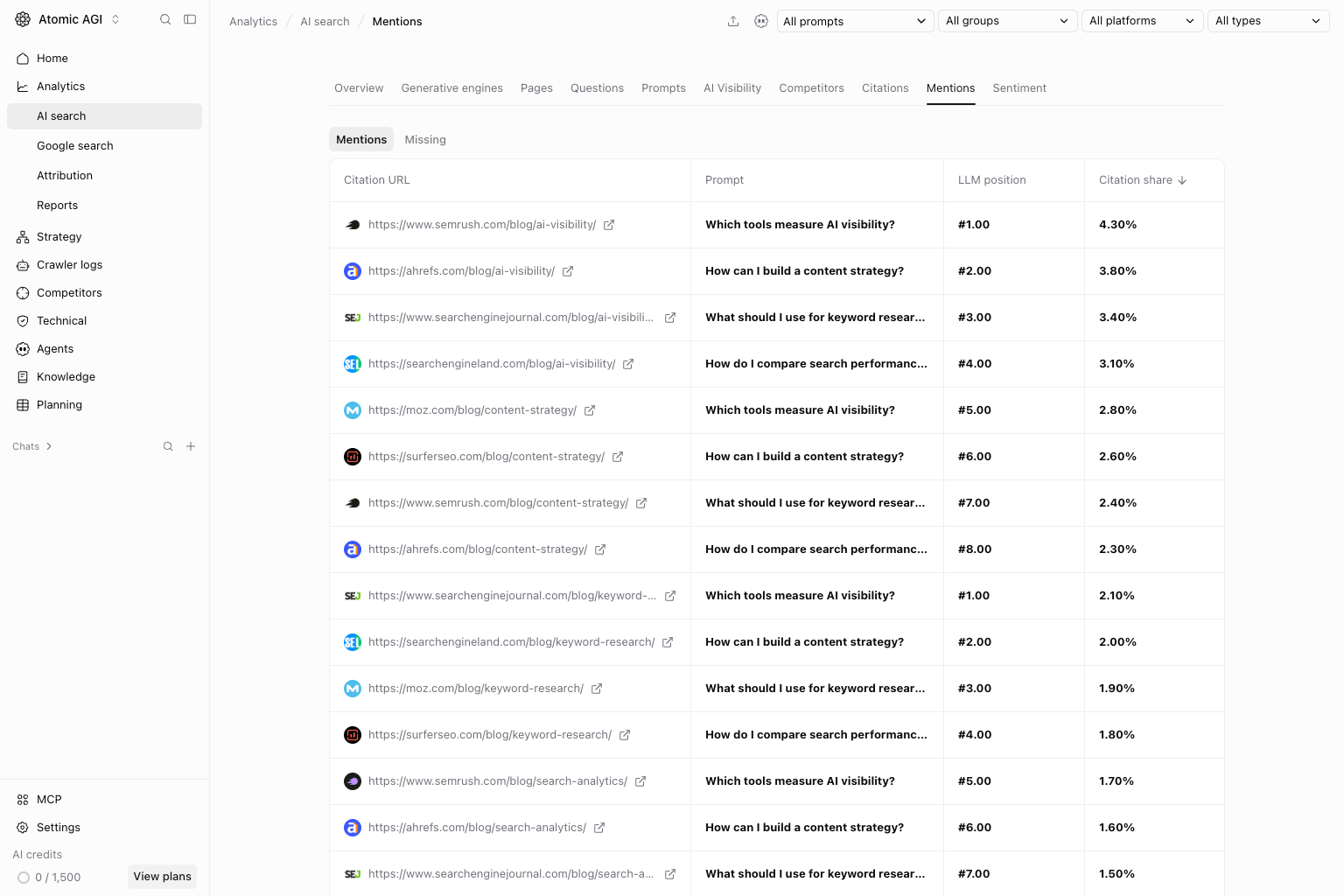This screenshot has height=896, width=1344.
Task: Select the Competitors tab
Action: [x=811, y=88]
